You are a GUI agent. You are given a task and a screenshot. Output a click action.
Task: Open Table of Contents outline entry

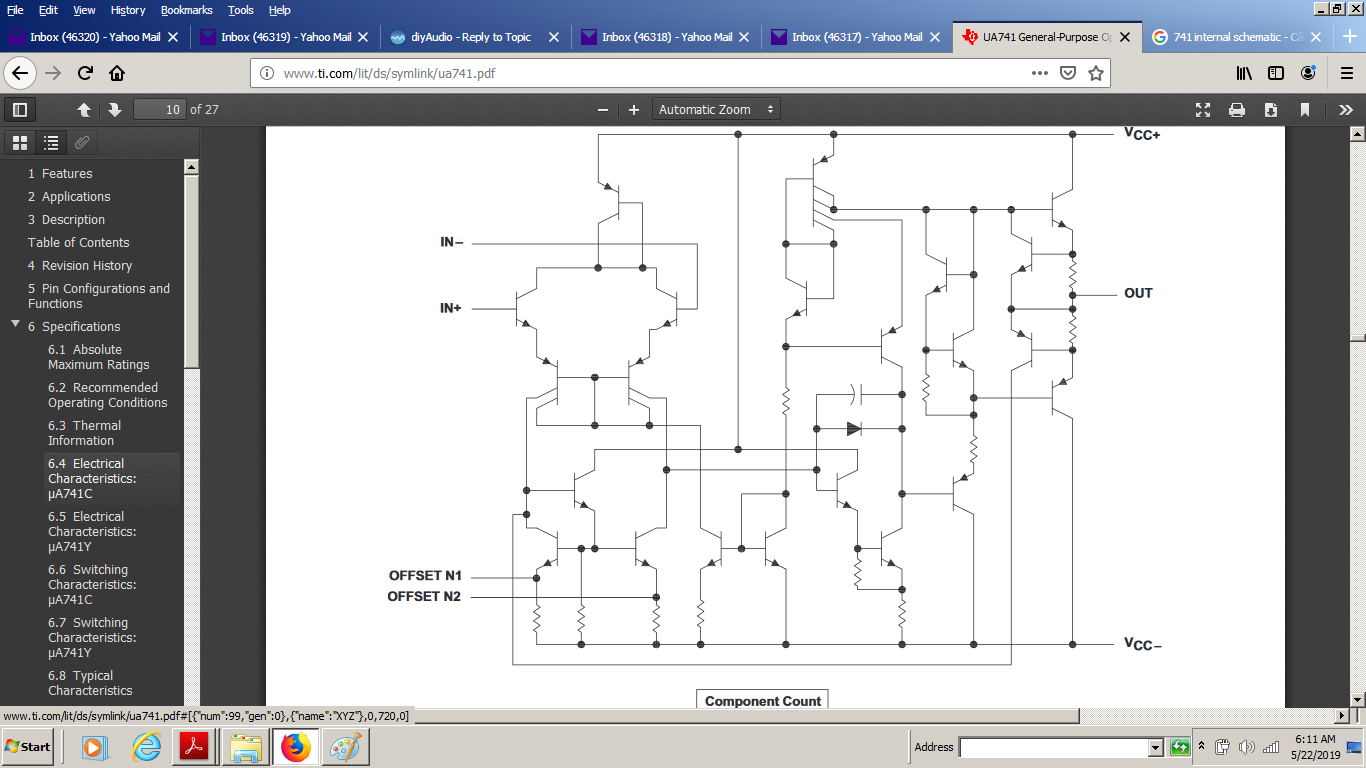pos(79,242)
